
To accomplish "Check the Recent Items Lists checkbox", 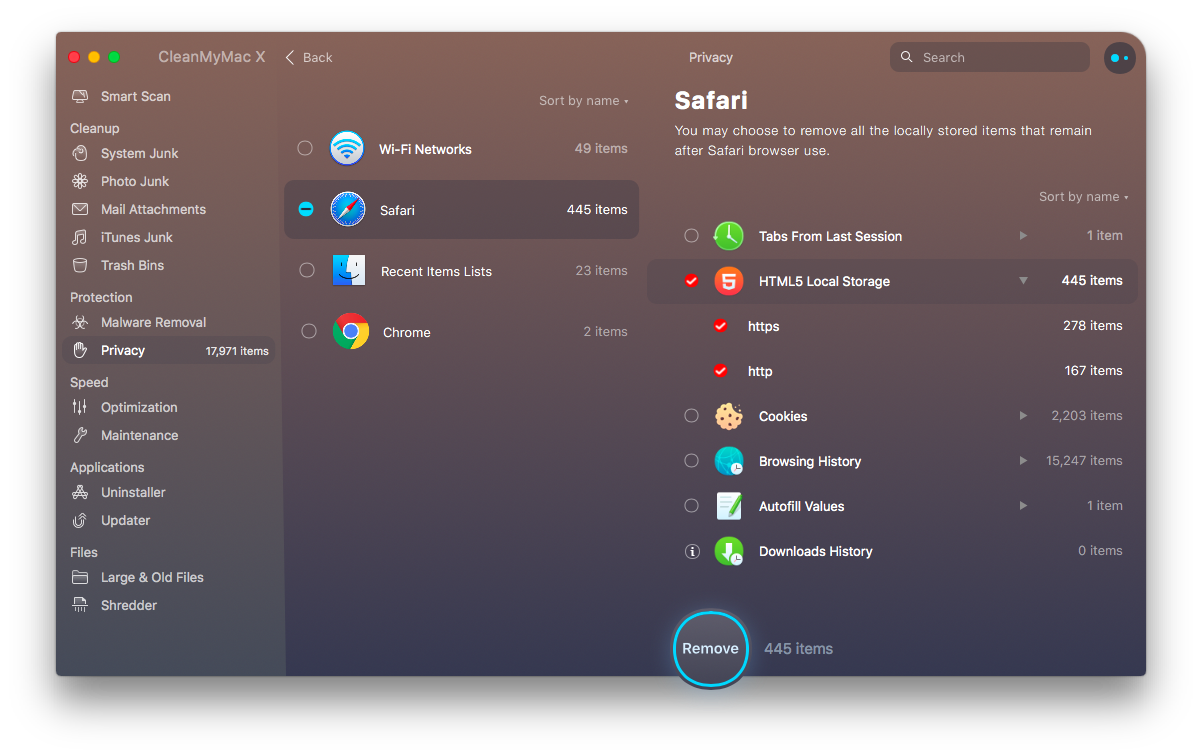I will pos(307,270).
